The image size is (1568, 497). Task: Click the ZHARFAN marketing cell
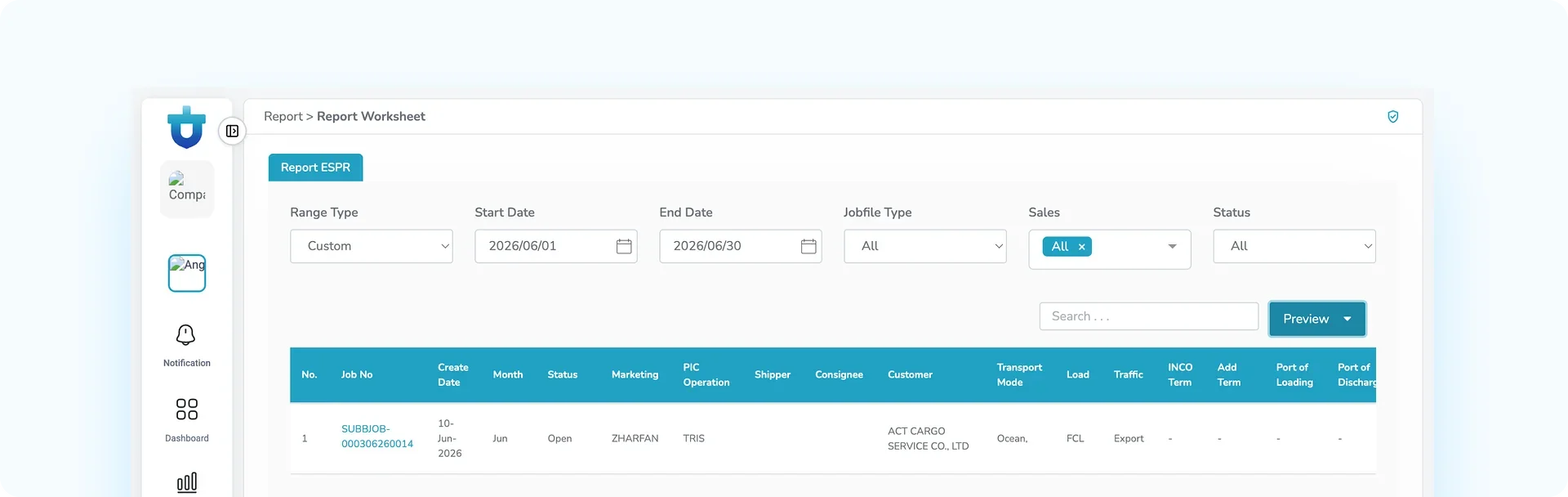coord(635,439)
